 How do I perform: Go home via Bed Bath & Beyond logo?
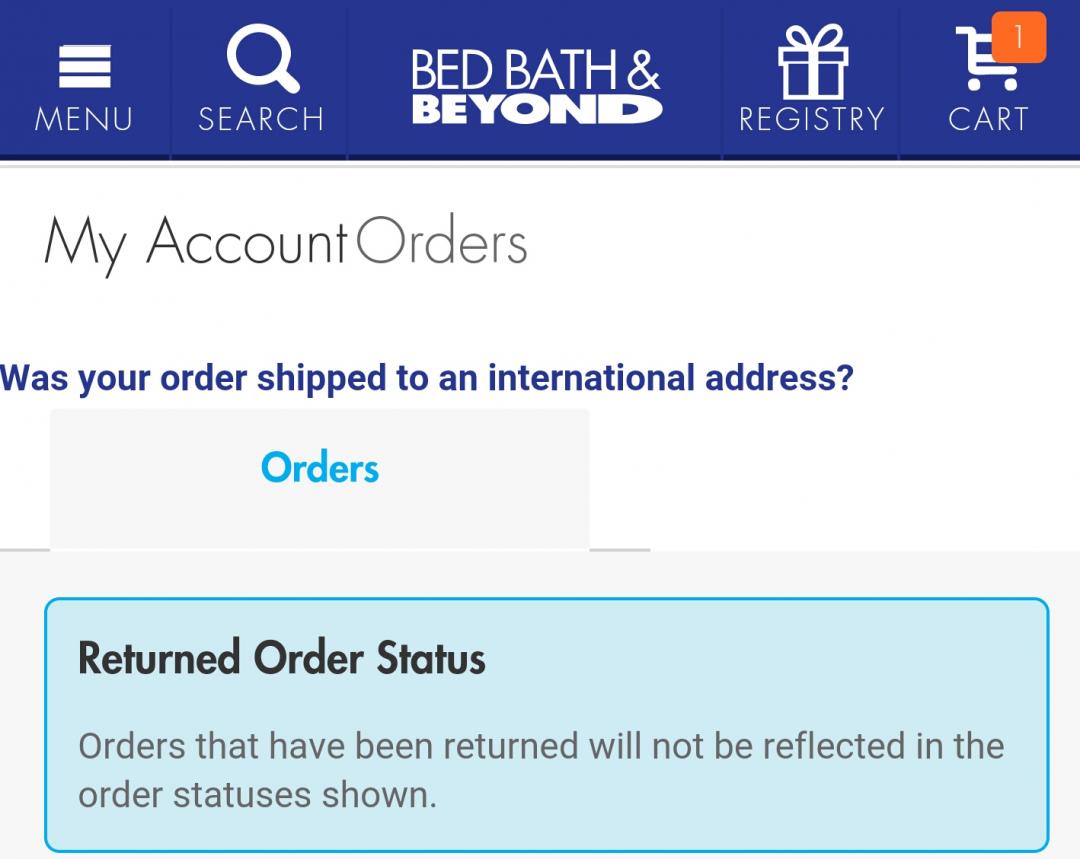[535, 85]
